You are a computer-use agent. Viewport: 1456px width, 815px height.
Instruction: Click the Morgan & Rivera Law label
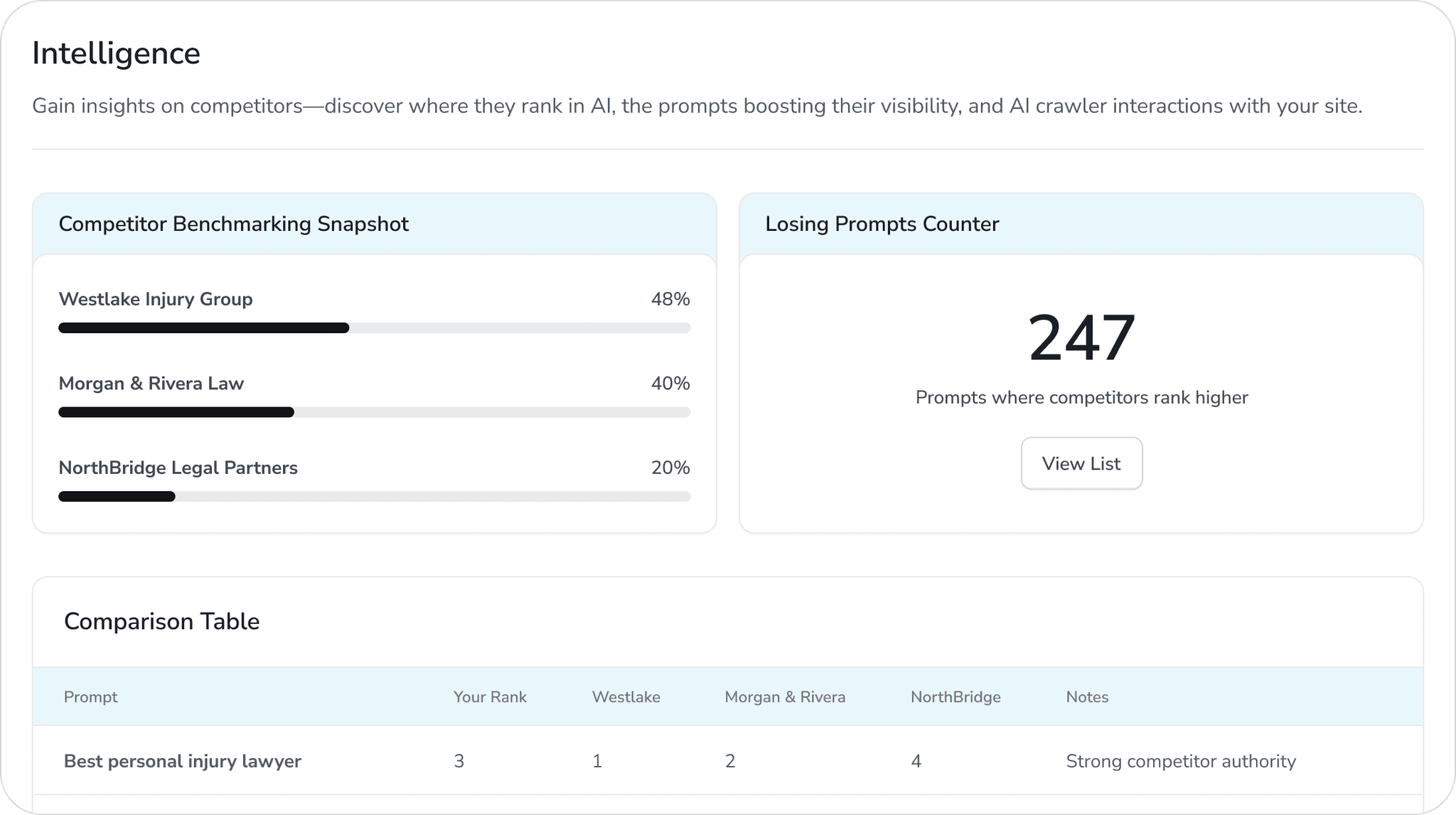pos(151,384)
